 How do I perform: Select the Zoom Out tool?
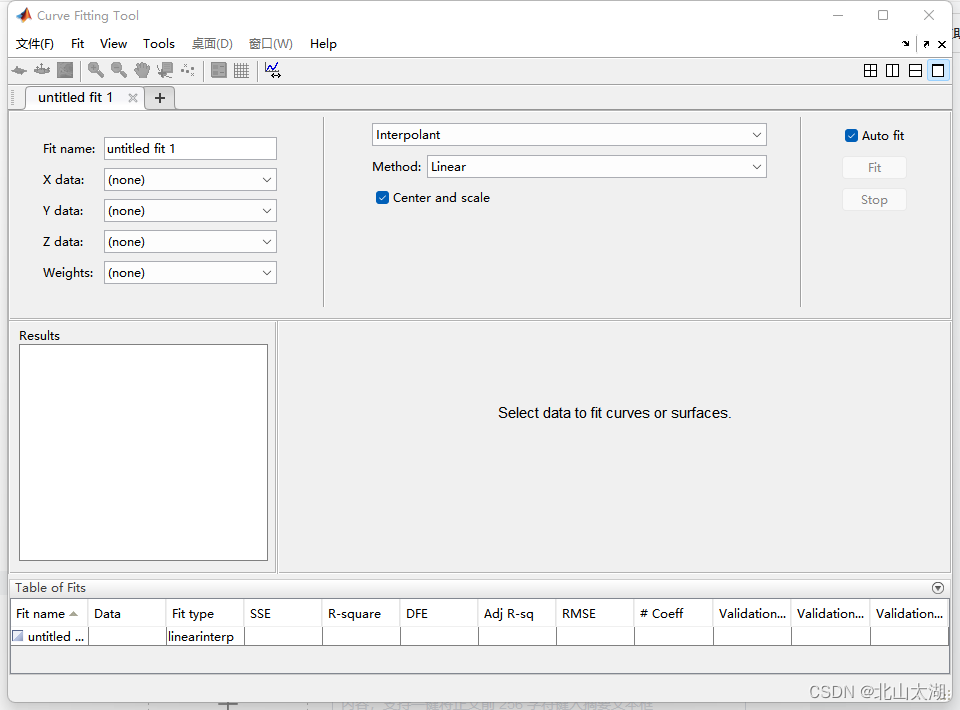(117, 70)
